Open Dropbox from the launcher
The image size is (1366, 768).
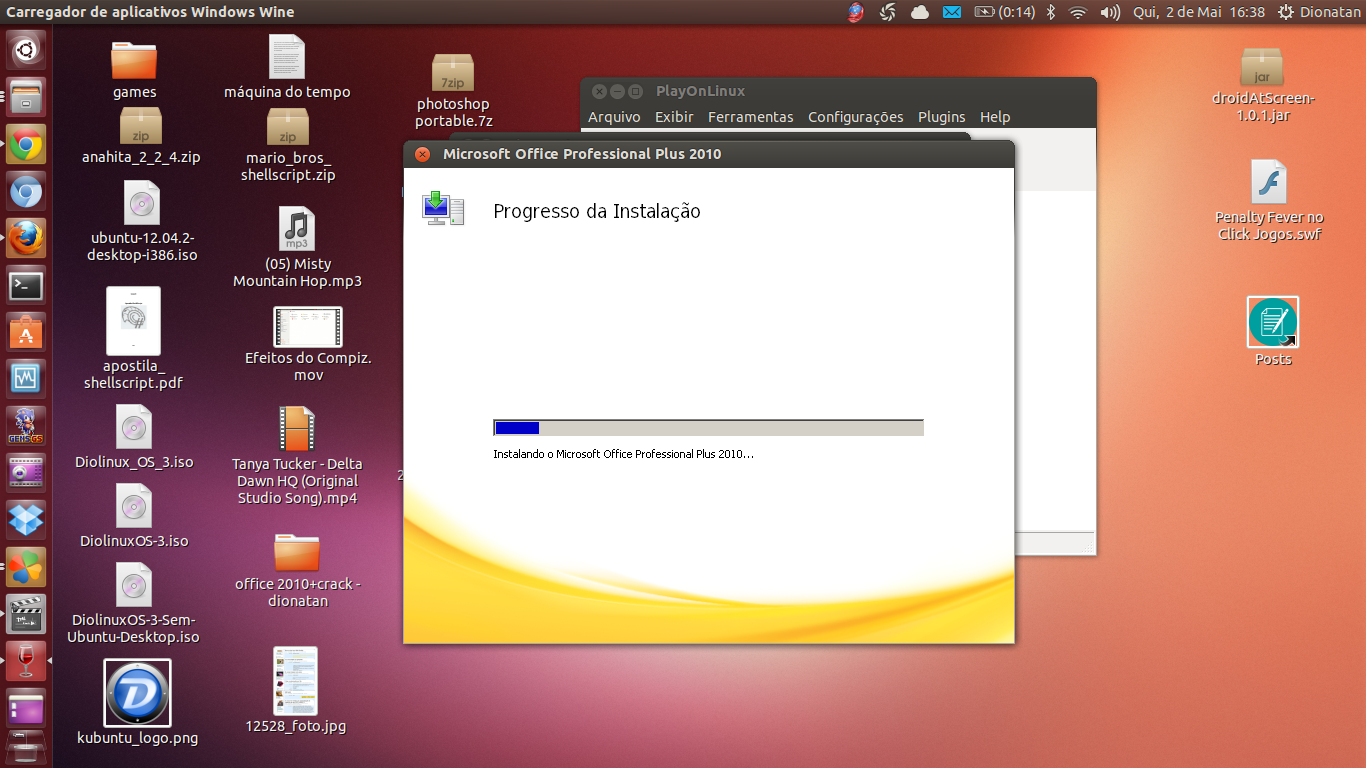[26, 521]
